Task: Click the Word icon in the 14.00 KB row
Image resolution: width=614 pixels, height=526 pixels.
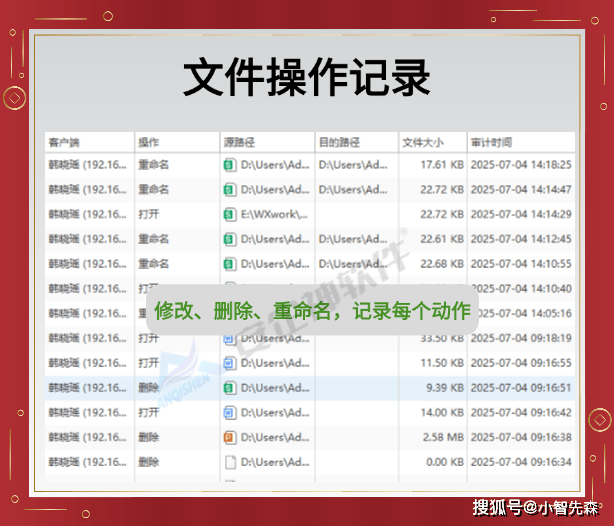Action: pyautogui.click(x=229, y=412)
